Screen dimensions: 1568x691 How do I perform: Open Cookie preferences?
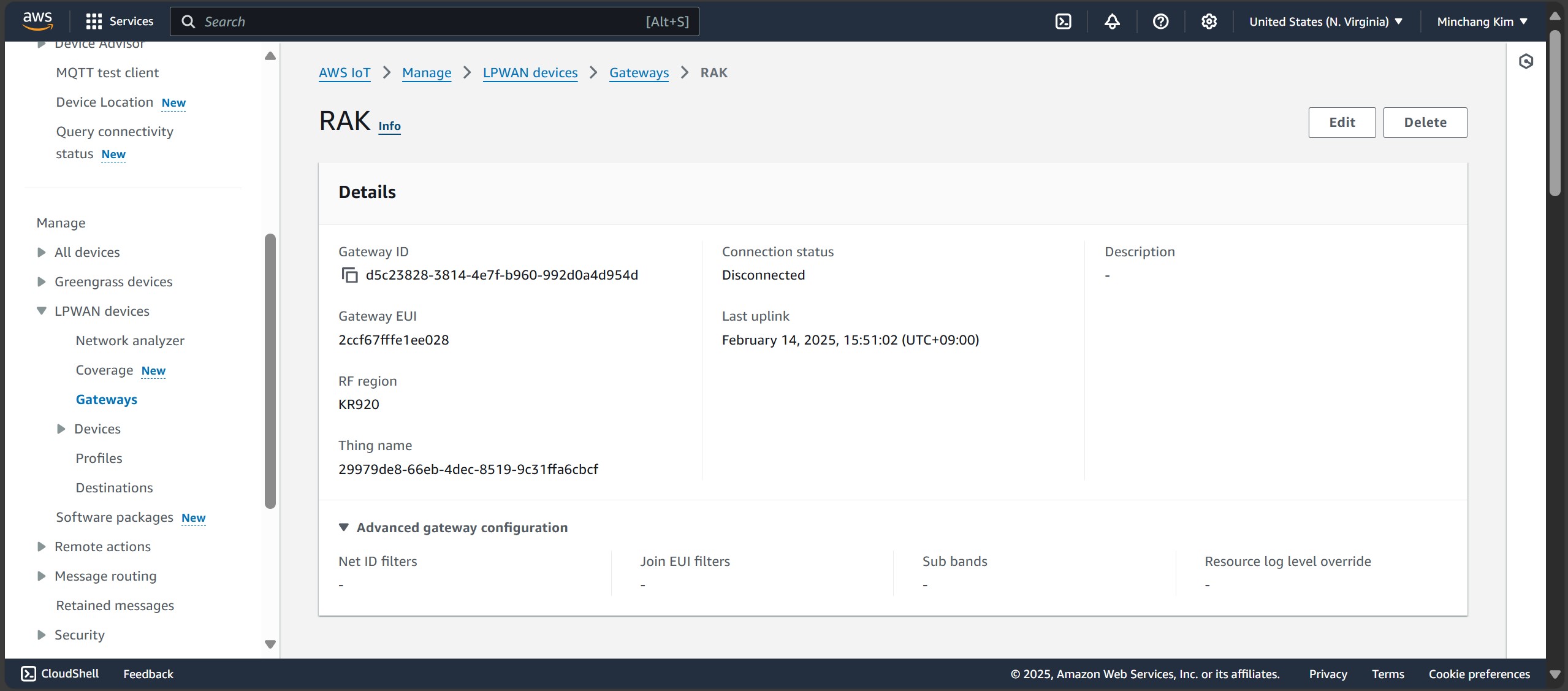(1479, 673)
